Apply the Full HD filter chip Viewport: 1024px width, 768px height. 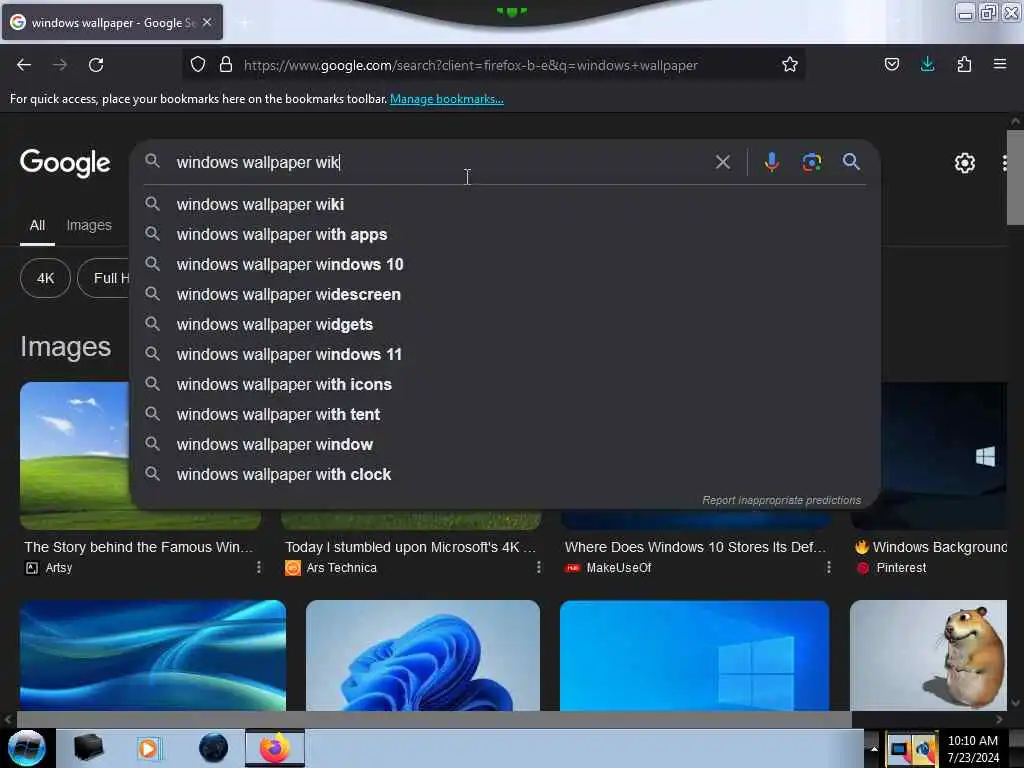click(x=104, y=278)
